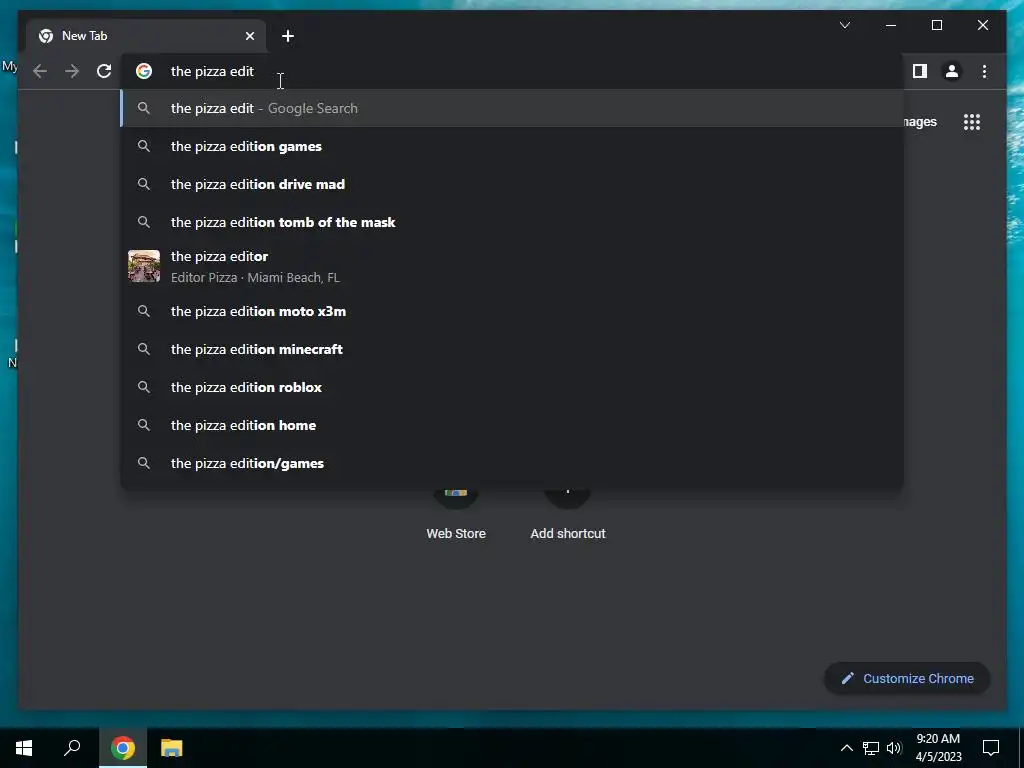Image resolution: width=1024 pixels, height=768 pixels.
Task: Pick 'the pizza edition roblox' suggestion
Action: pos(512,387)
